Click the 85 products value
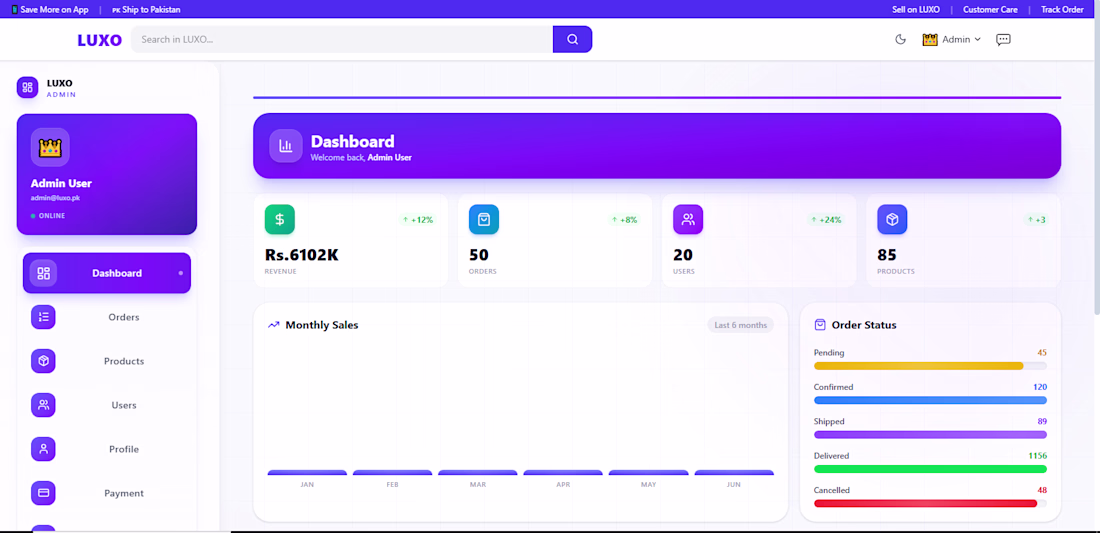This screenshot has width=1100, height=533. pyautogui.click(x=887, y=255)
